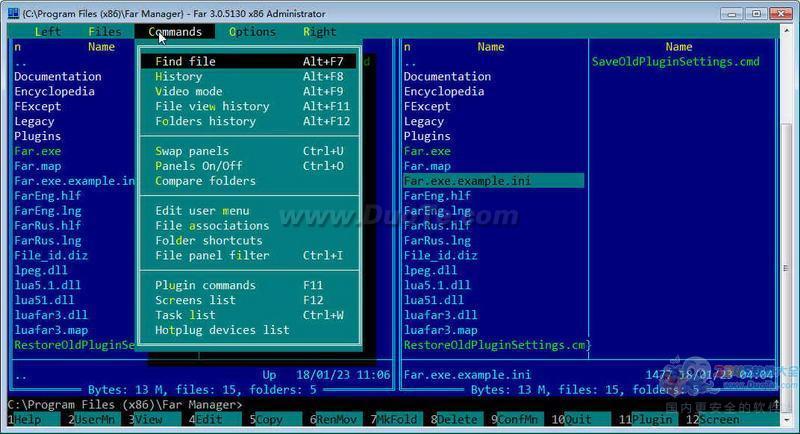Select Far.exe in right panel
This screenshot has width=800, height=434.
[427, 151]
